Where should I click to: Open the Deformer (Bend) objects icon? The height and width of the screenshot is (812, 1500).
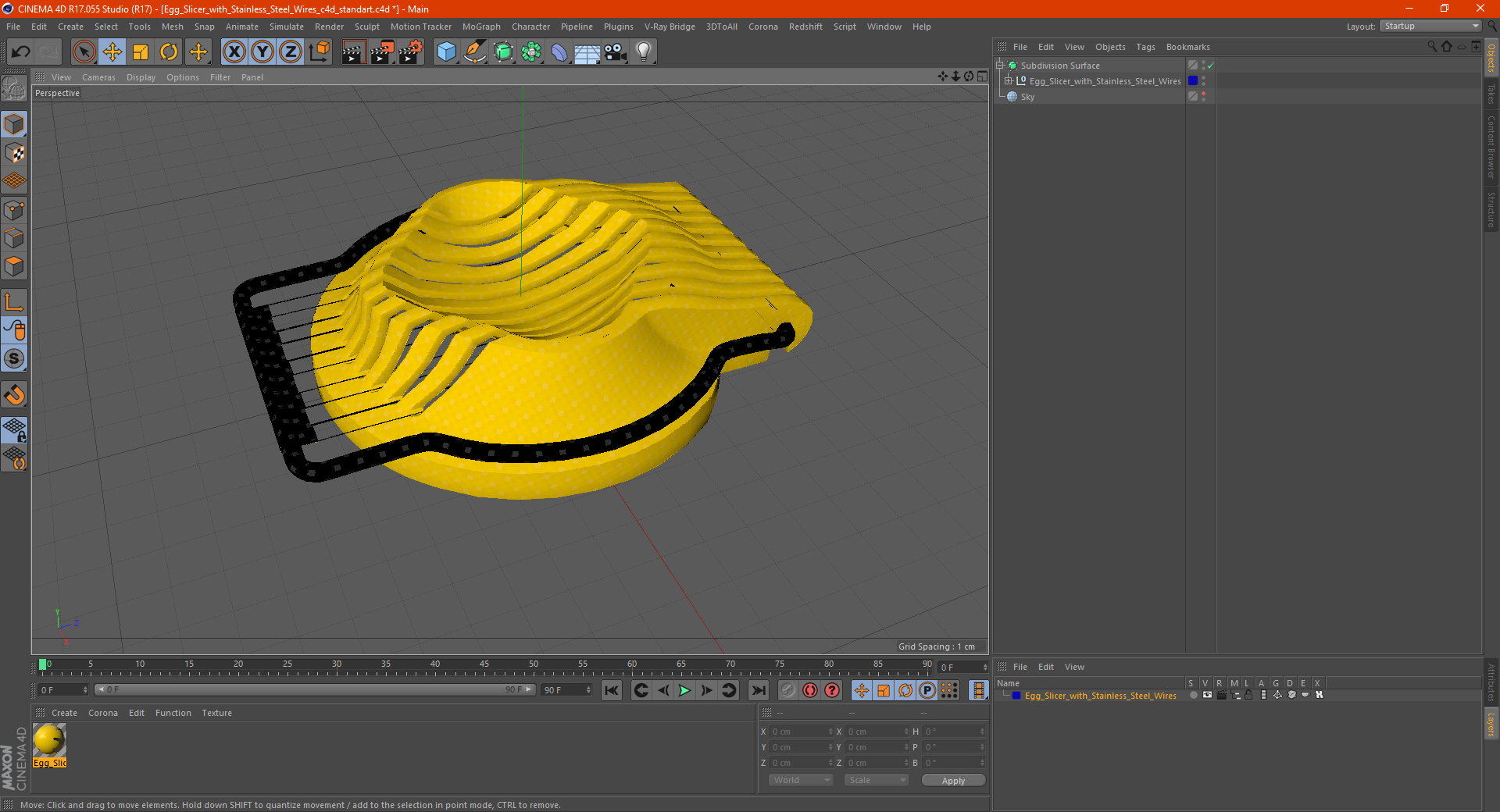click(559, 52)
